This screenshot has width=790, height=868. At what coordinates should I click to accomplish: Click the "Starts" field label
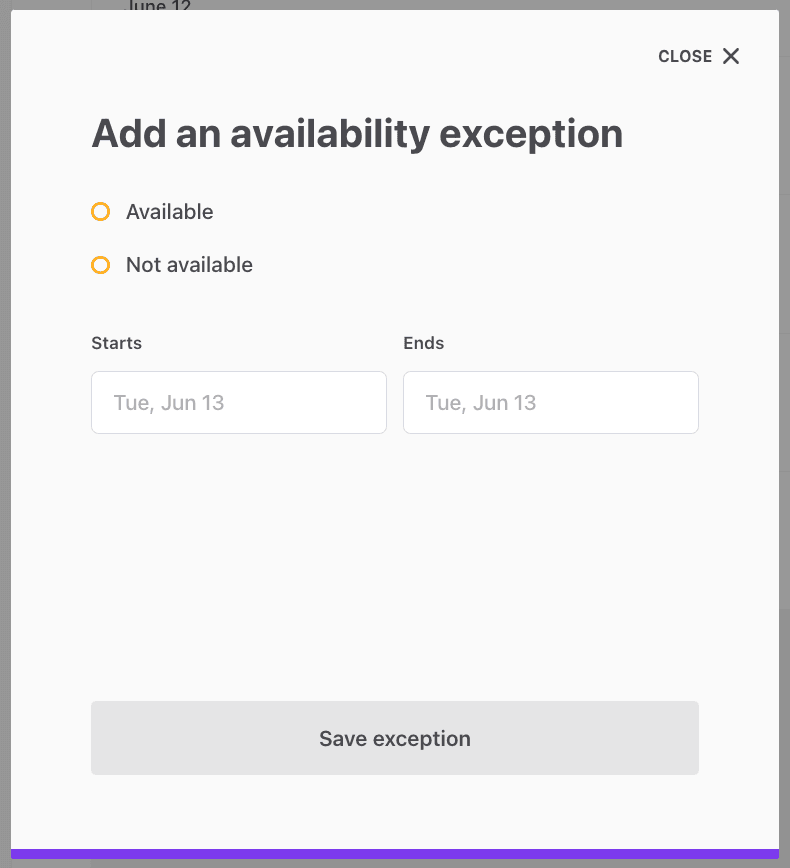click(x=116, y=343)
